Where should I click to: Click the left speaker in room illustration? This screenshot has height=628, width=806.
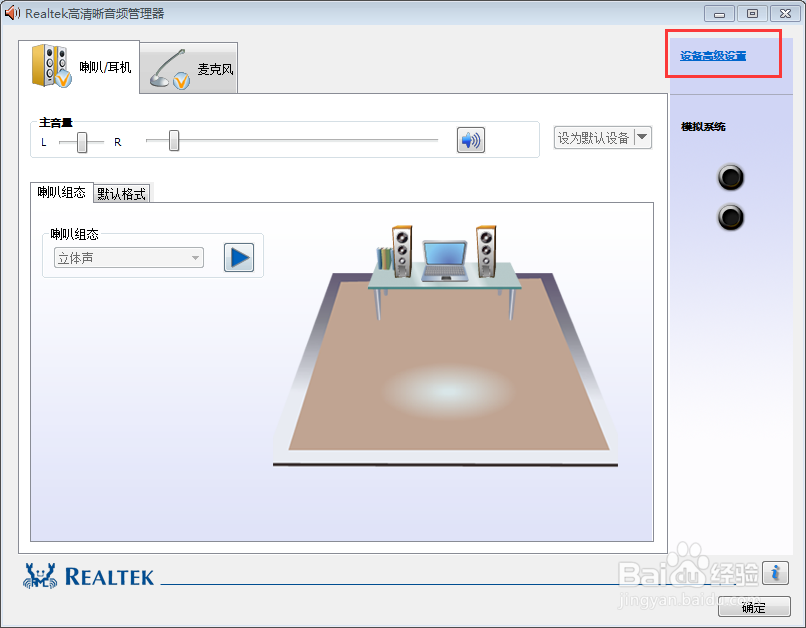402,251
